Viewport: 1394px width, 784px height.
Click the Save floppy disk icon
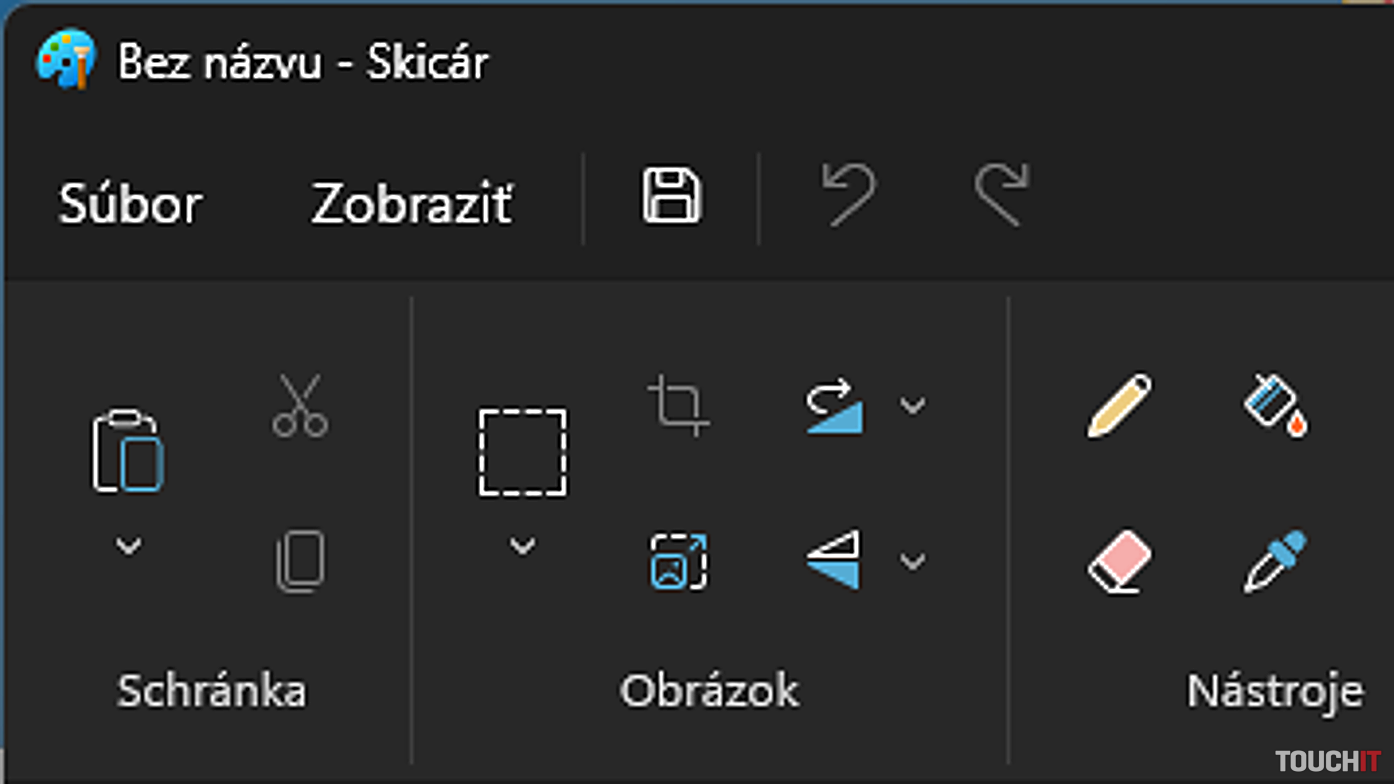click(671, 196)
